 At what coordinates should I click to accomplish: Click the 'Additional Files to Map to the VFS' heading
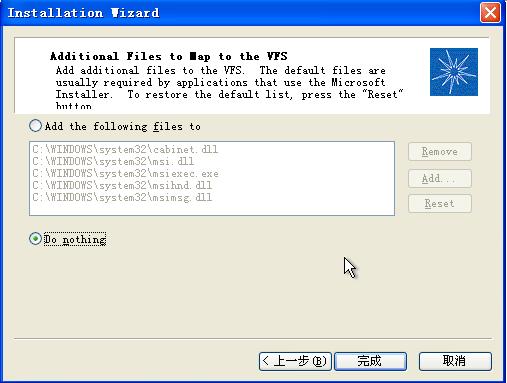click(169, 56)
